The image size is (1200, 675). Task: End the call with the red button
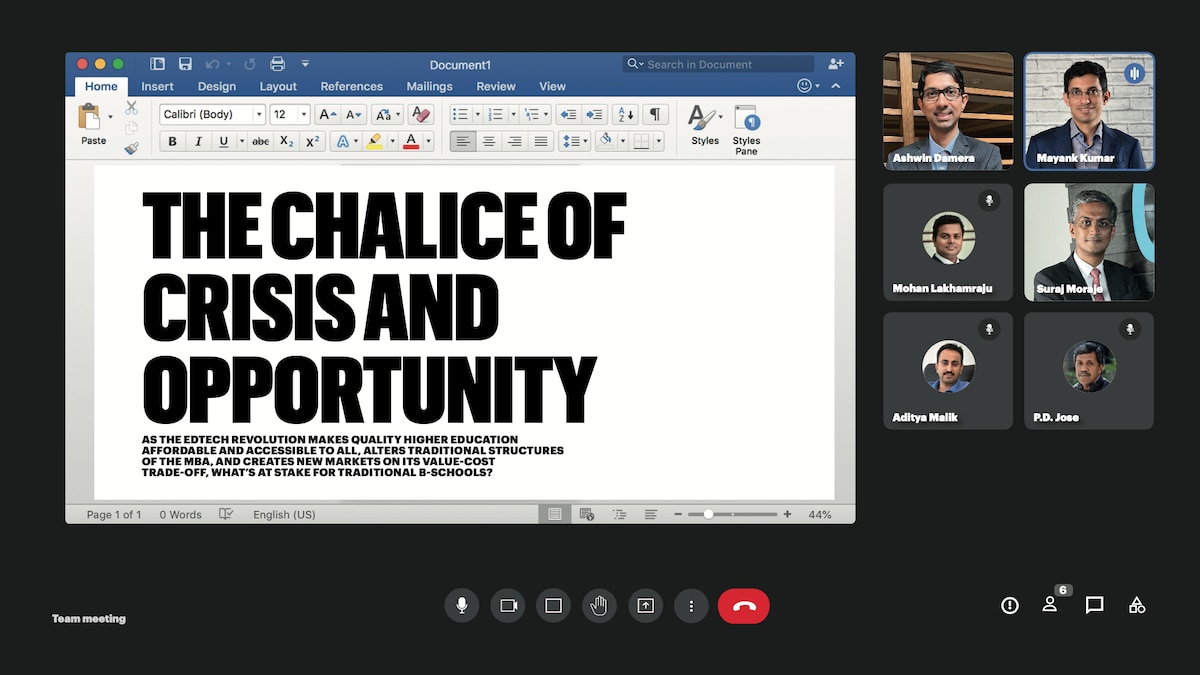tap(744, 605)
